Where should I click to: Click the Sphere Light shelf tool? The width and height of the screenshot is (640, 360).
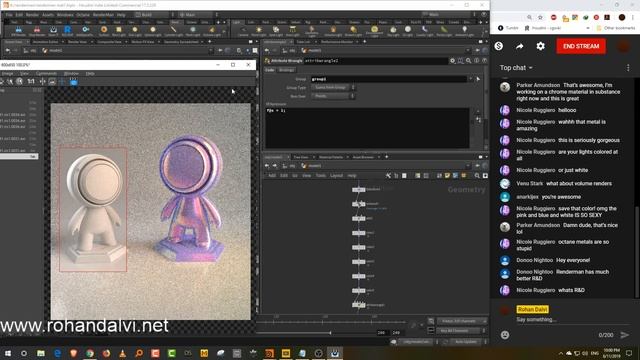(x=153, y=31)
